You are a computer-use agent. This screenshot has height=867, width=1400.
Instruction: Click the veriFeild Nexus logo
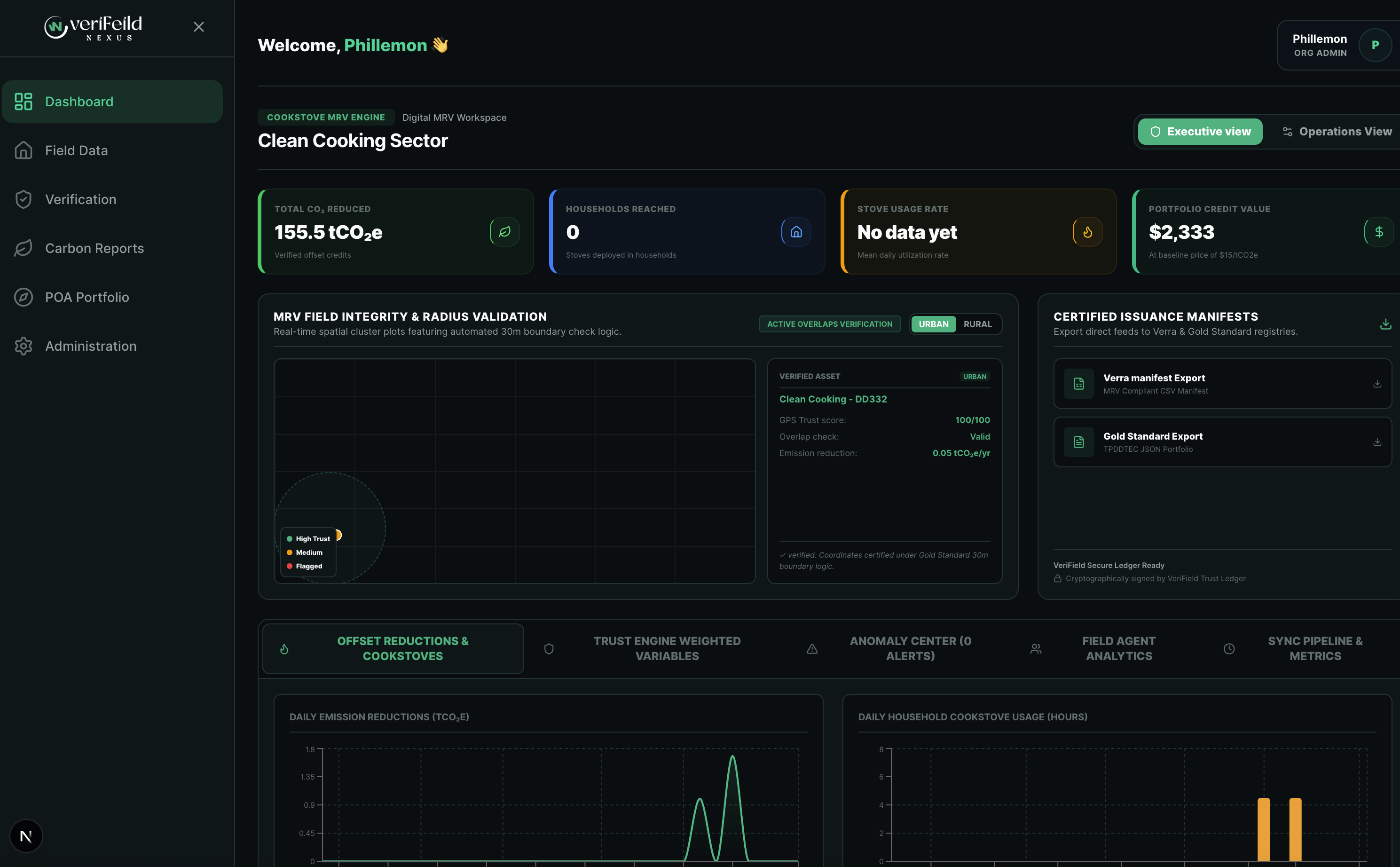tap(93, 28)
